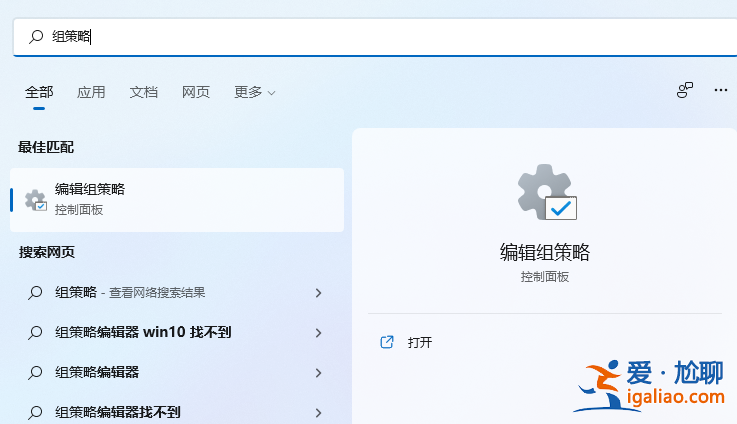
Task: Click magnifier icon next to 组策略 - 查看网络搜索结果
Action: coord(35,293)
